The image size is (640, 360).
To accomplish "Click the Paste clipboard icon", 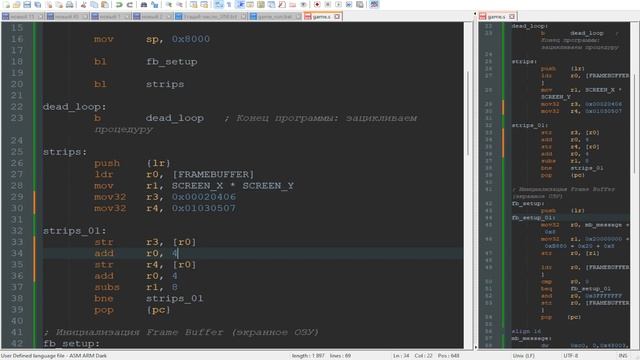I will 104,4.
